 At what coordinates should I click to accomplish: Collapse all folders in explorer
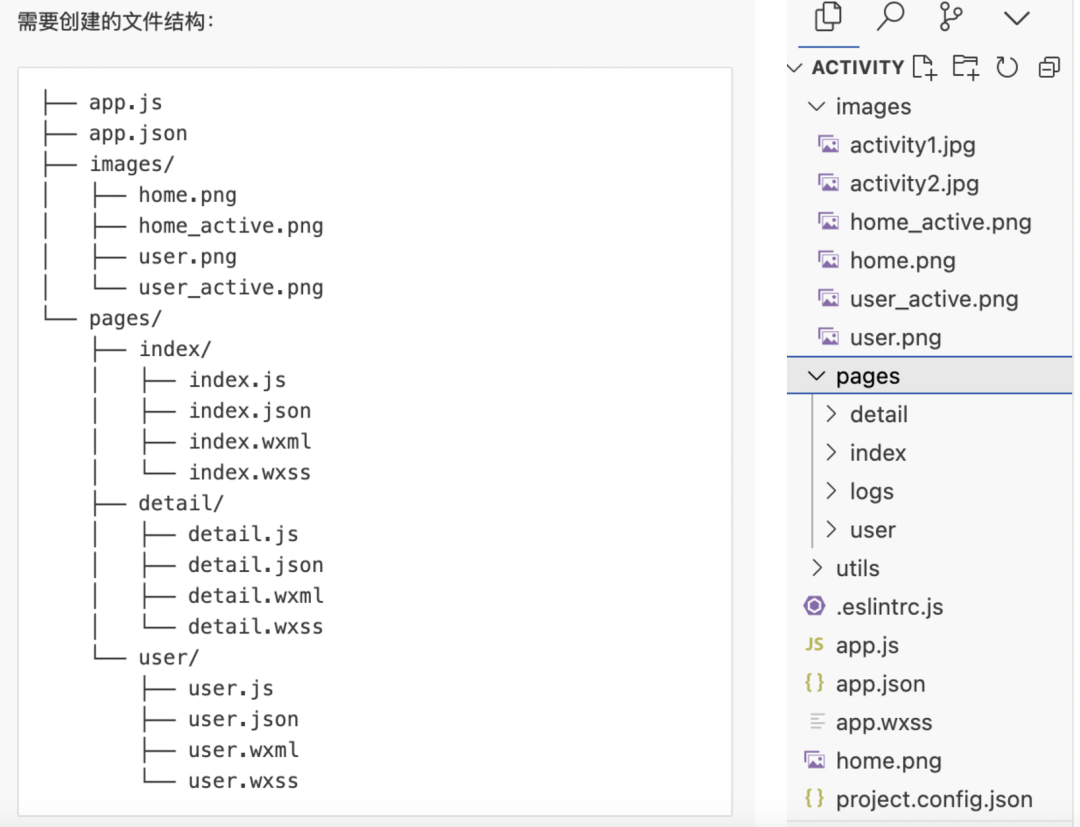(x=1049, y=67)
